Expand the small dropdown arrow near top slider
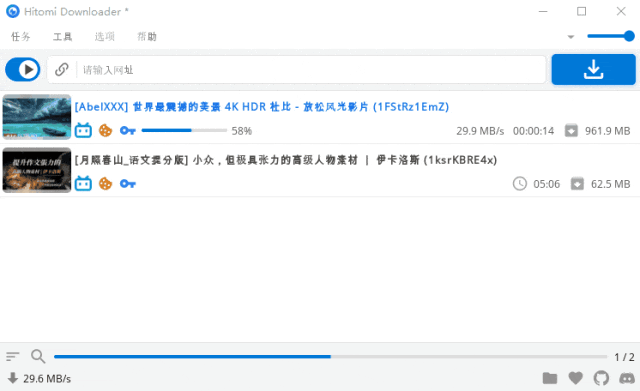640x391 pixels. point(571,37)
